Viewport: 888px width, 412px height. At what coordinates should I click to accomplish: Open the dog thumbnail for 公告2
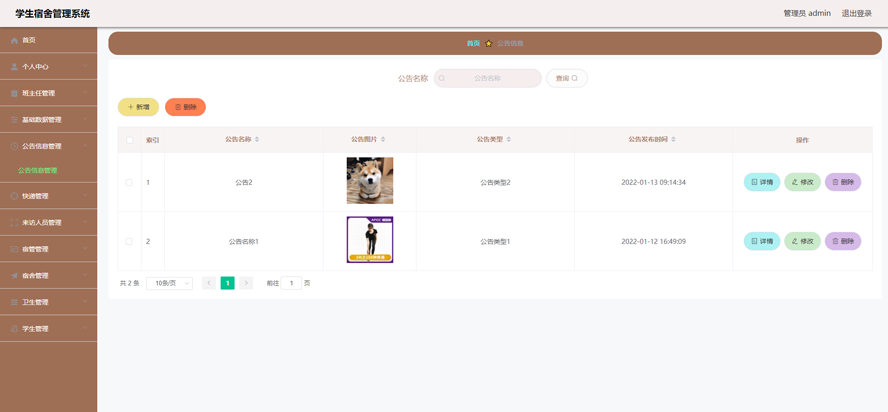click(x=370, y=181)
